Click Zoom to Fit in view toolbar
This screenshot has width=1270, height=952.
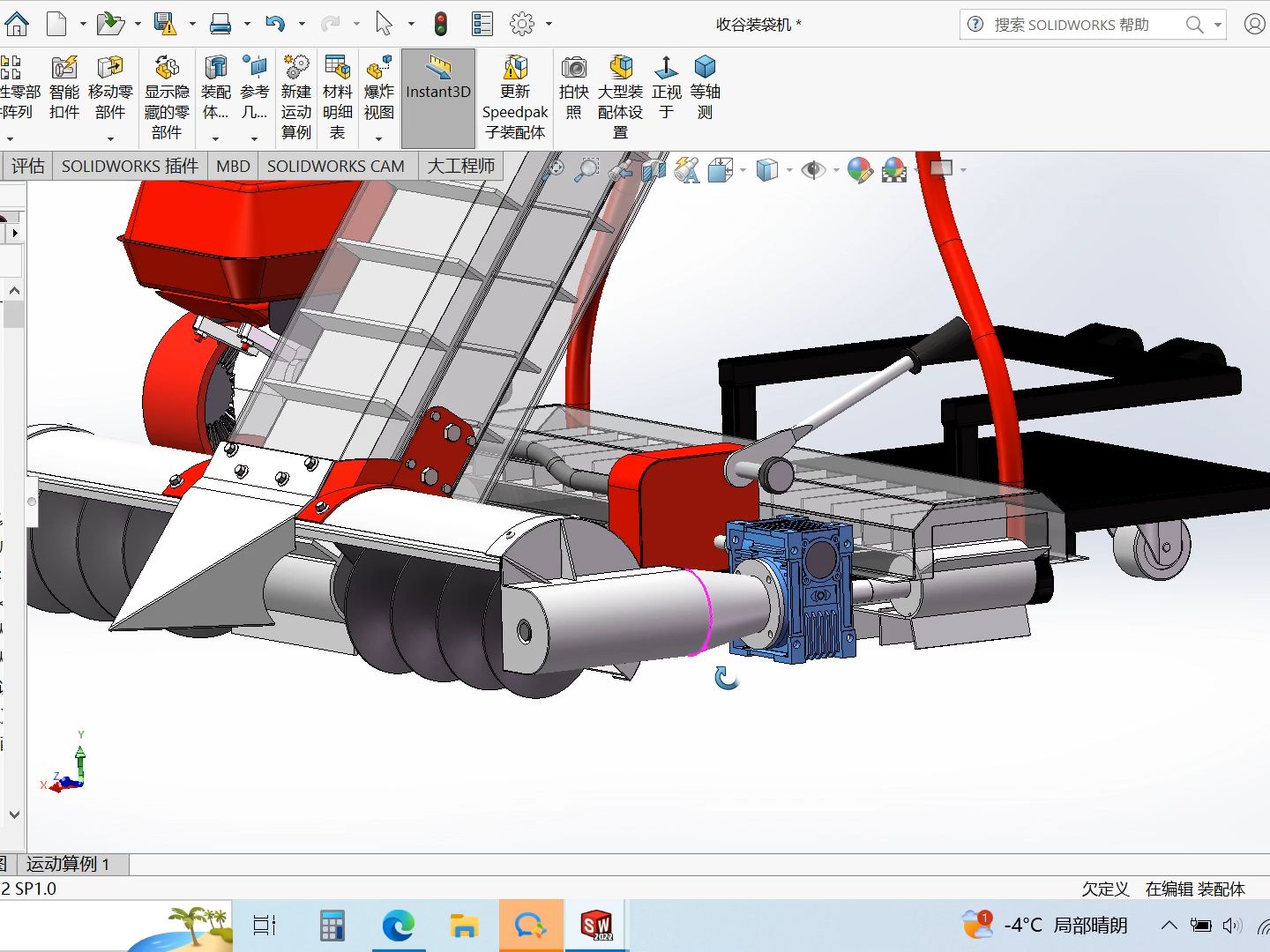[x=555, y=168]
